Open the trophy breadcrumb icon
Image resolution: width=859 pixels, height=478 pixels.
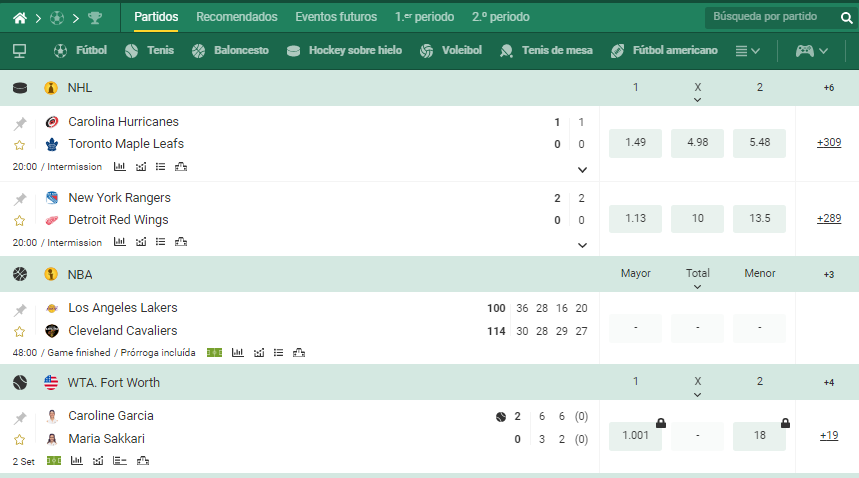pos(95,18)
